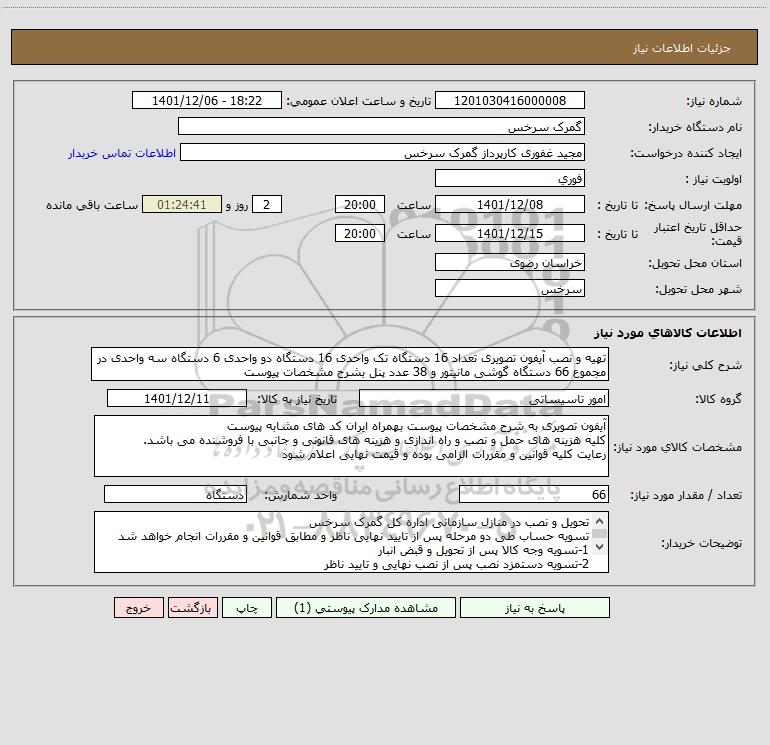Click the label توضیحات خریدار
Image resolution: width=770 pixels, height=745 pixels.
[702, 543]
